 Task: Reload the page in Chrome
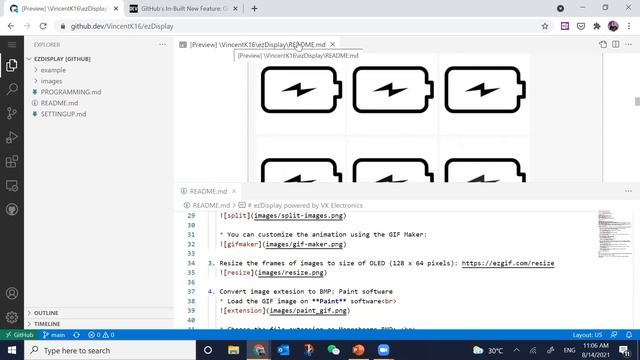[43, 26]
